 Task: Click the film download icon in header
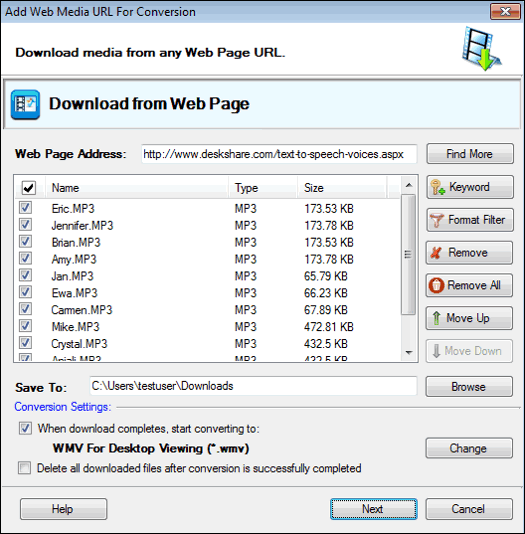[481, 48]
